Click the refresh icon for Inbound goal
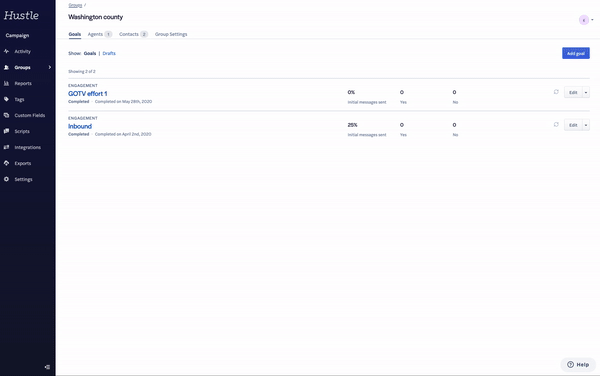This screenshot has height=376, width=600. (556, 125)
